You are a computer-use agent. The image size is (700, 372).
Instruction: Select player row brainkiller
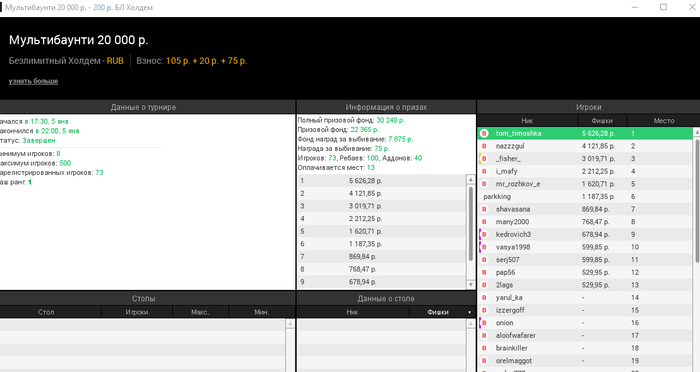click(x=585, y=348)
